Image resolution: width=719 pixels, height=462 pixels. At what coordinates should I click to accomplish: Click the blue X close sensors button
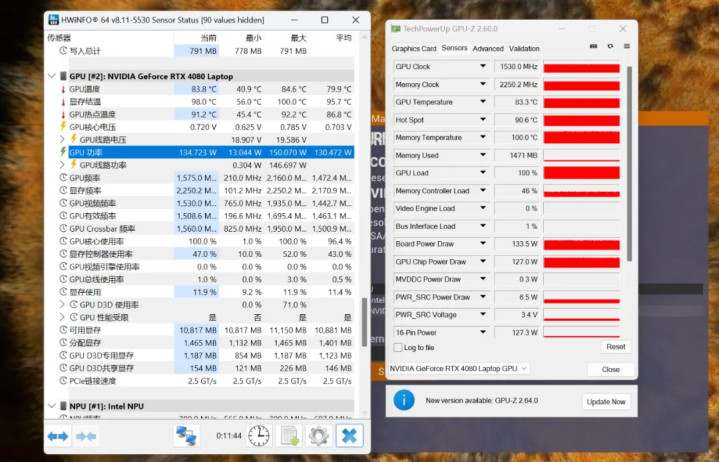click(349, 436)
